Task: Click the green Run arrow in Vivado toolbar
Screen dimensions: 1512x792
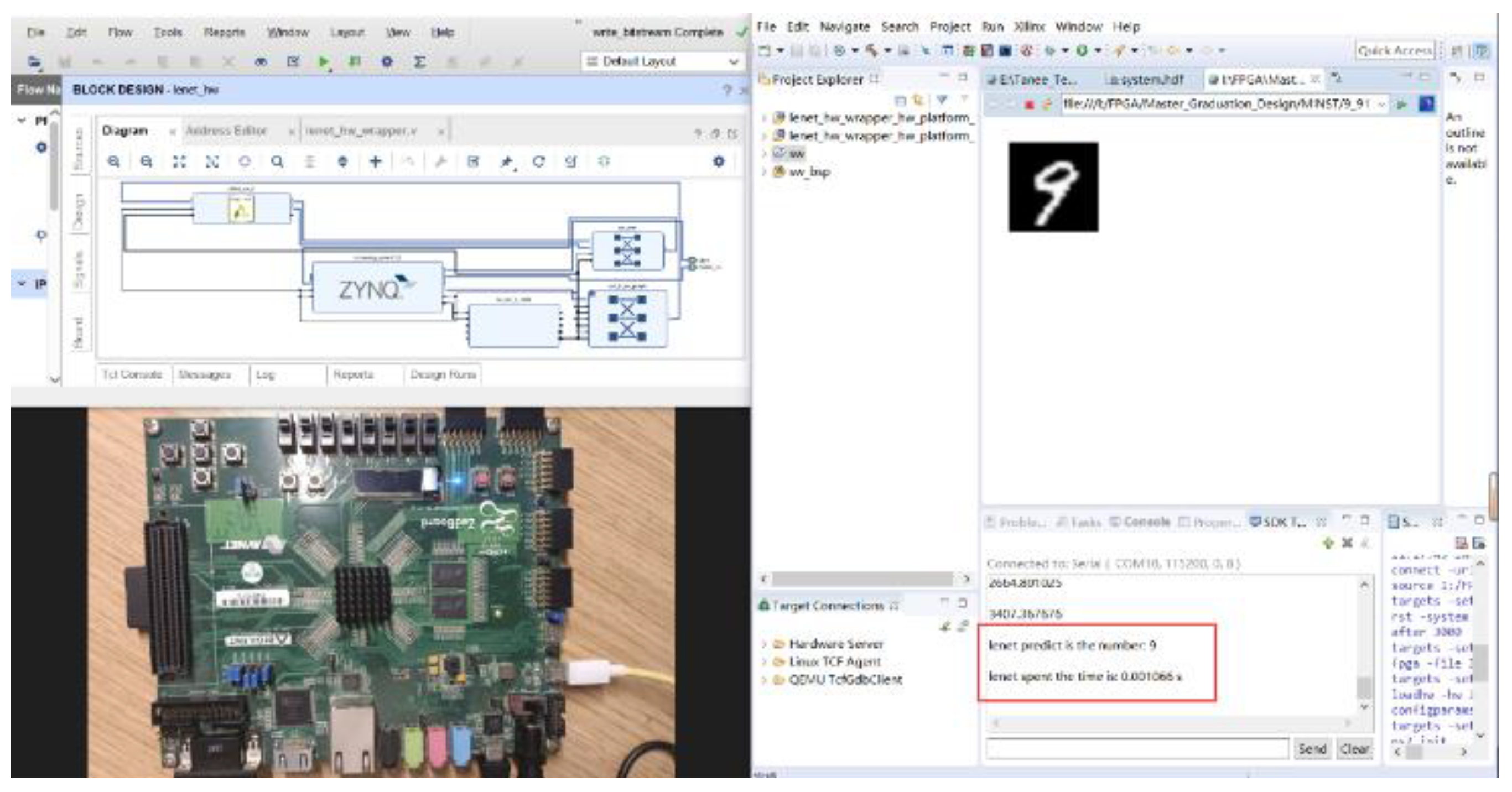Action: coord(323,61)
